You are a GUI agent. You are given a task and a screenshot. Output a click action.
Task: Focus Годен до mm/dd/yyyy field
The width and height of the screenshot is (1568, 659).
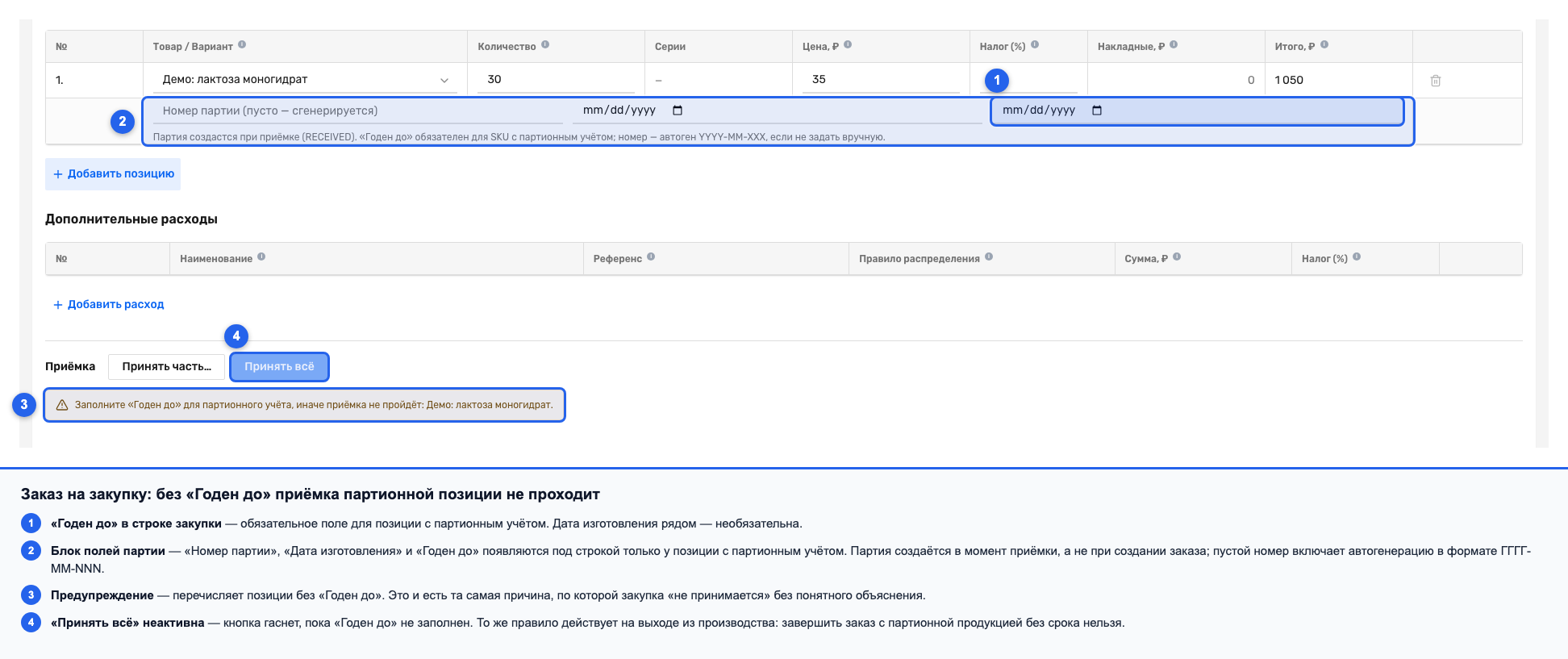coord(1197,111)
